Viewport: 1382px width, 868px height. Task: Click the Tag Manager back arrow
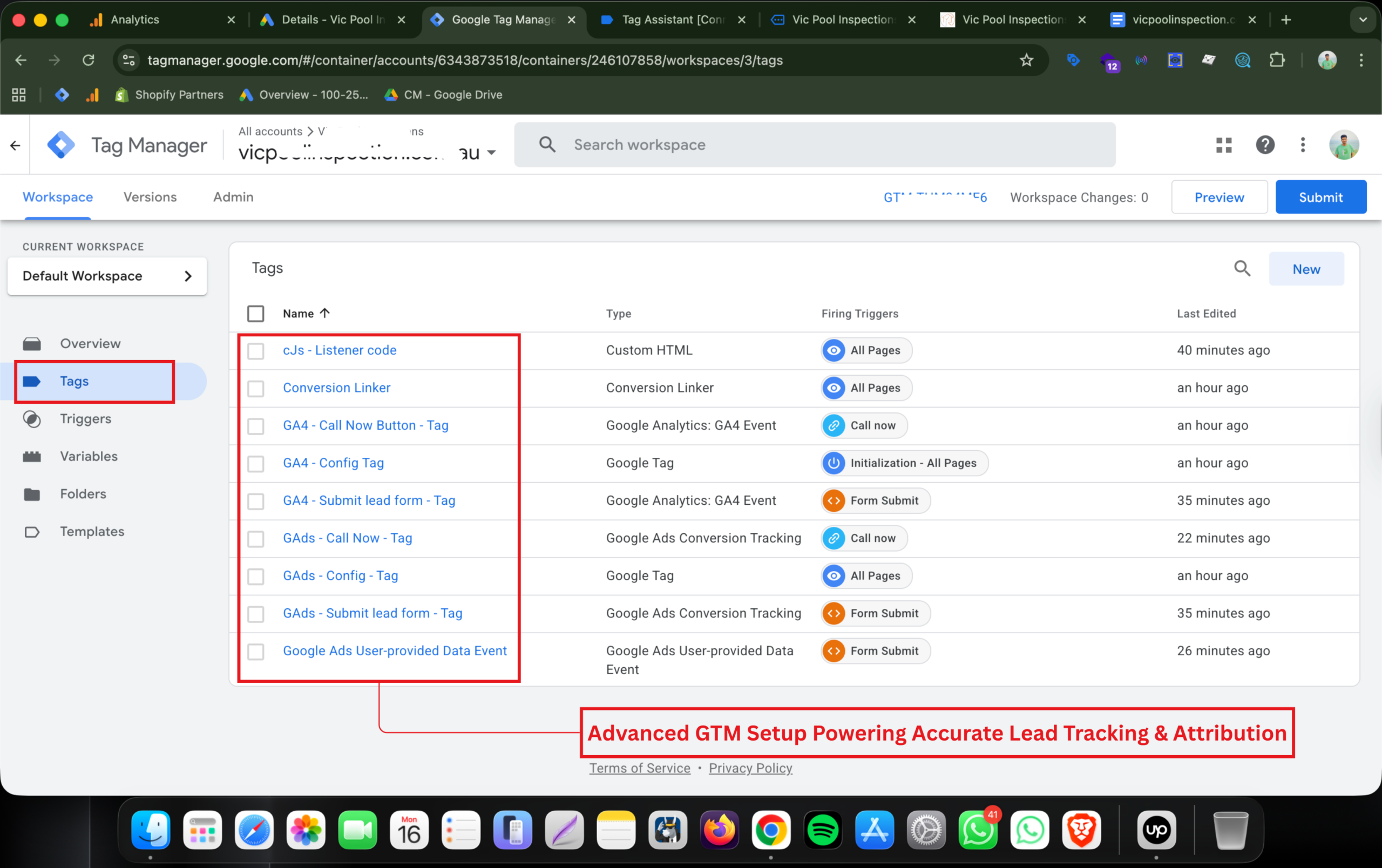point(16,146)
